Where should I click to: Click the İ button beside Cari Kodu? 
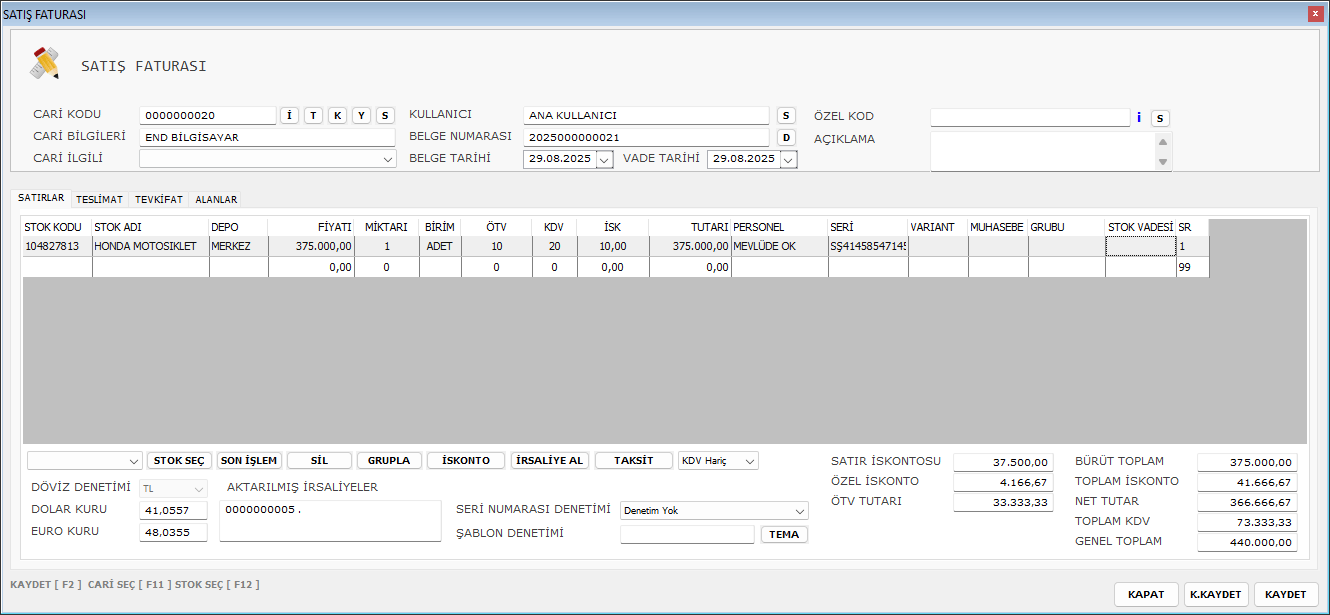click(x=289, y=116)
